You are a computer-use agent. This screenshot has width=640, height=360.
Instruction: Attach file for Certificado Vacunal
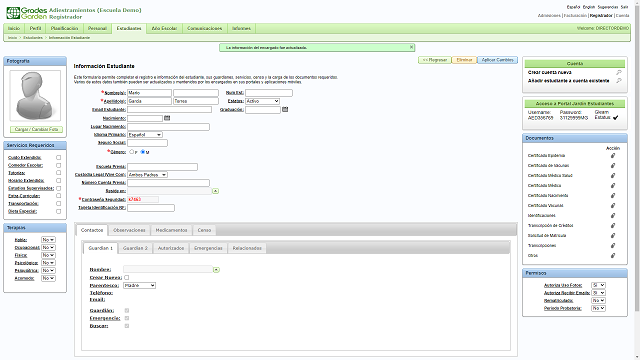[x=613, y=206]
